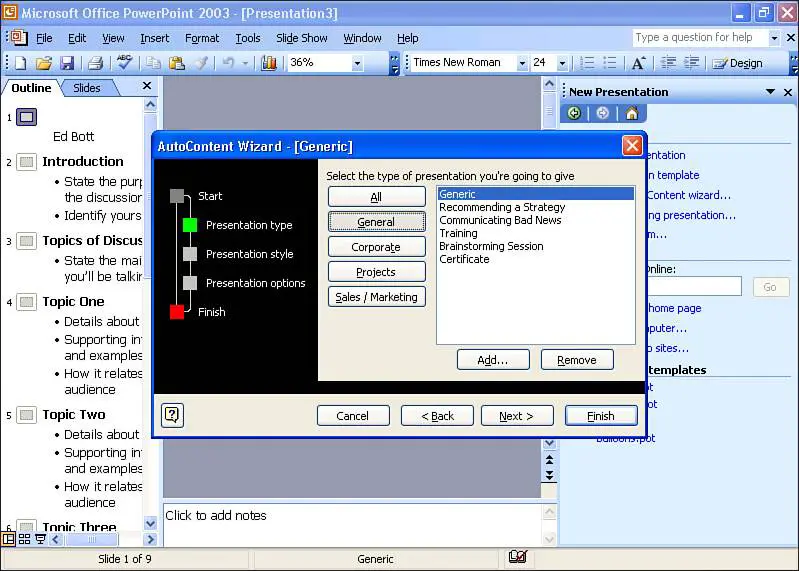Switch to Slide Sorter view icon
This screenshot has width=799, height=571.
(24, 538)
